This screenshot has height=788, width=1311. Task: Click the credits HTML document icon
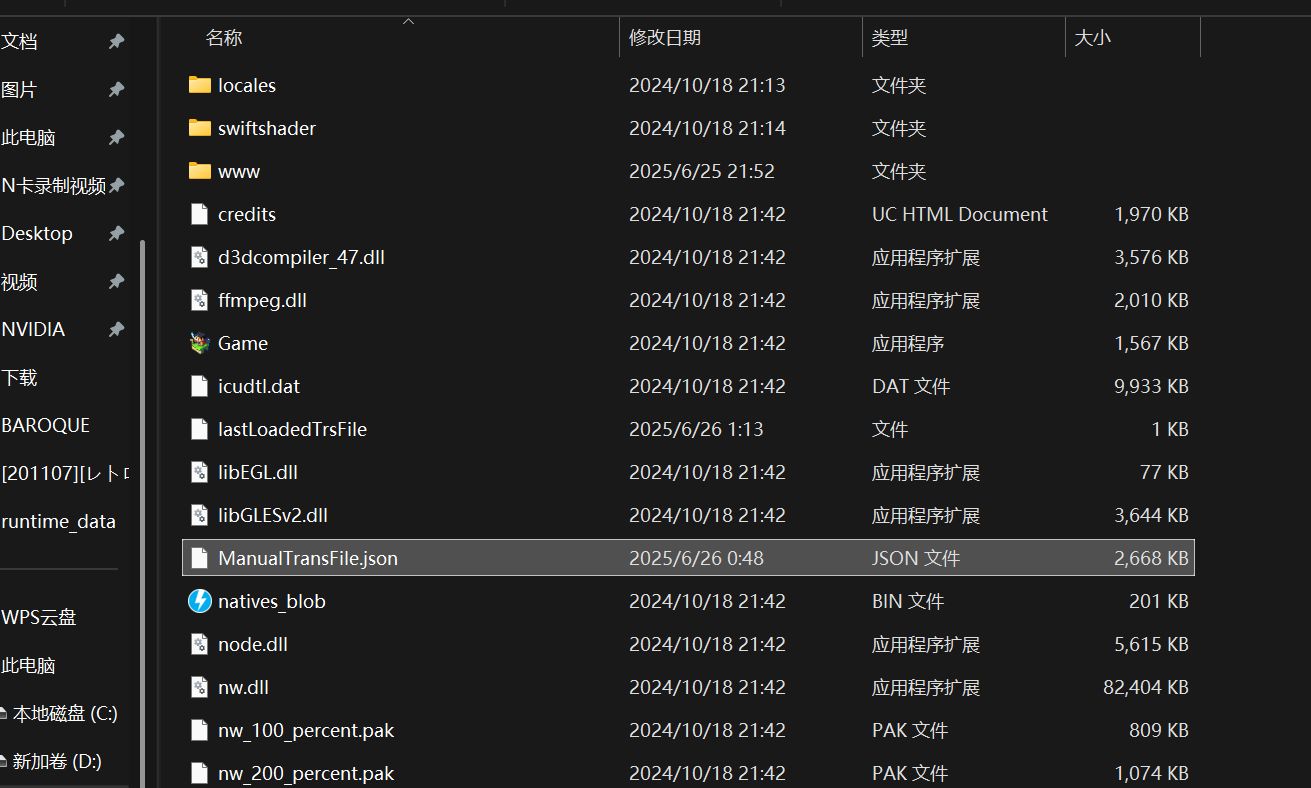pyautogui.click(x=200, y=214)
